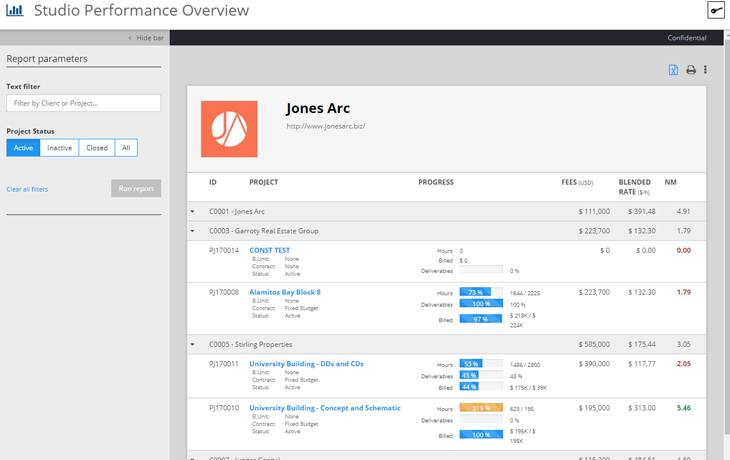Viewport: 730px width, 460px height.
Task: Click the $ 391.48 blended rate
Action: 642,211
